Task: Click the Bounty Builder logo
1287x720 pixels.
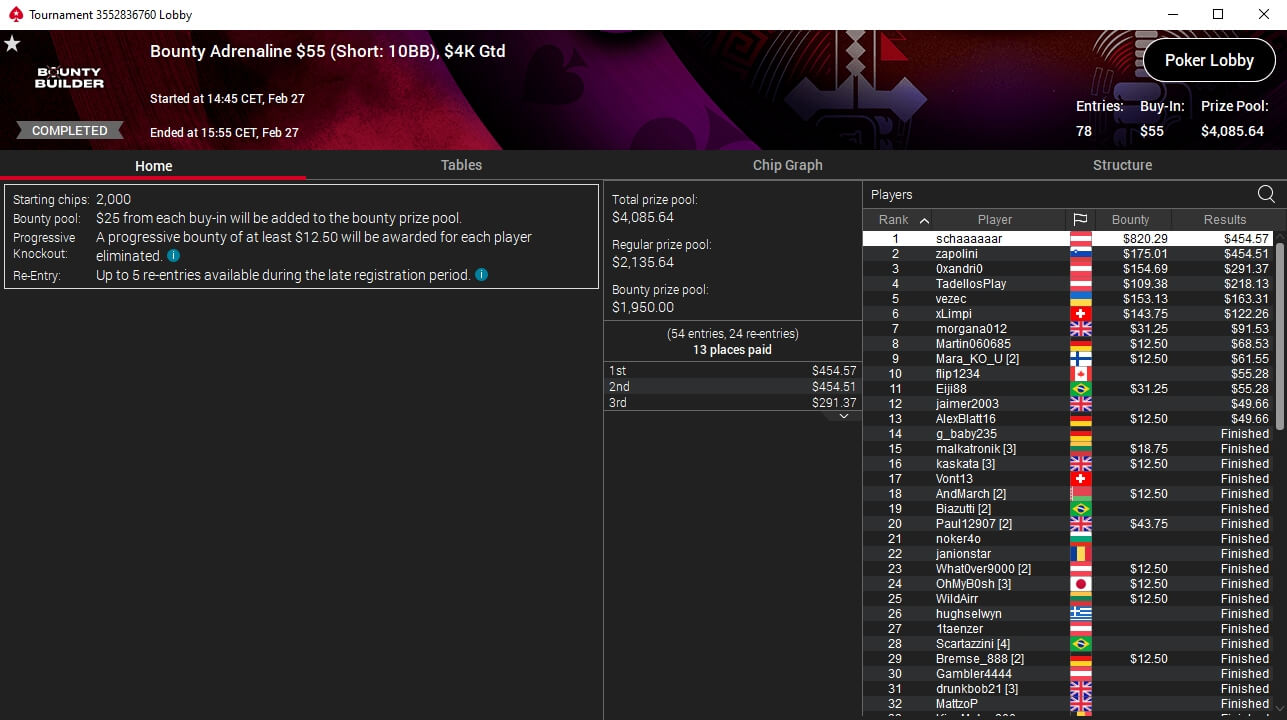Action: [x=70, y=78]
